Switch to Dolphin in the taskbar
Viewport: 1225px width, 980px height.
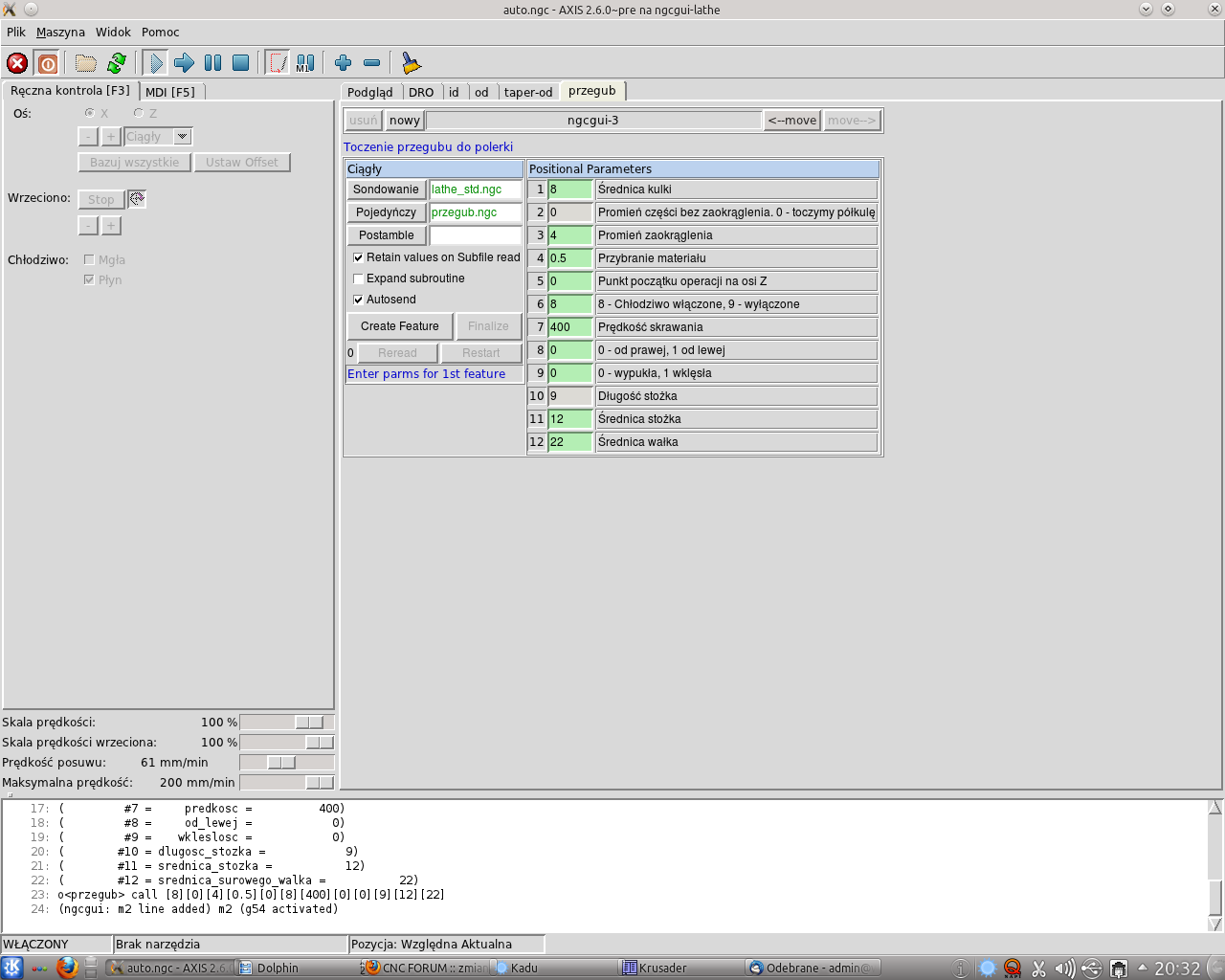click(296, 968)
